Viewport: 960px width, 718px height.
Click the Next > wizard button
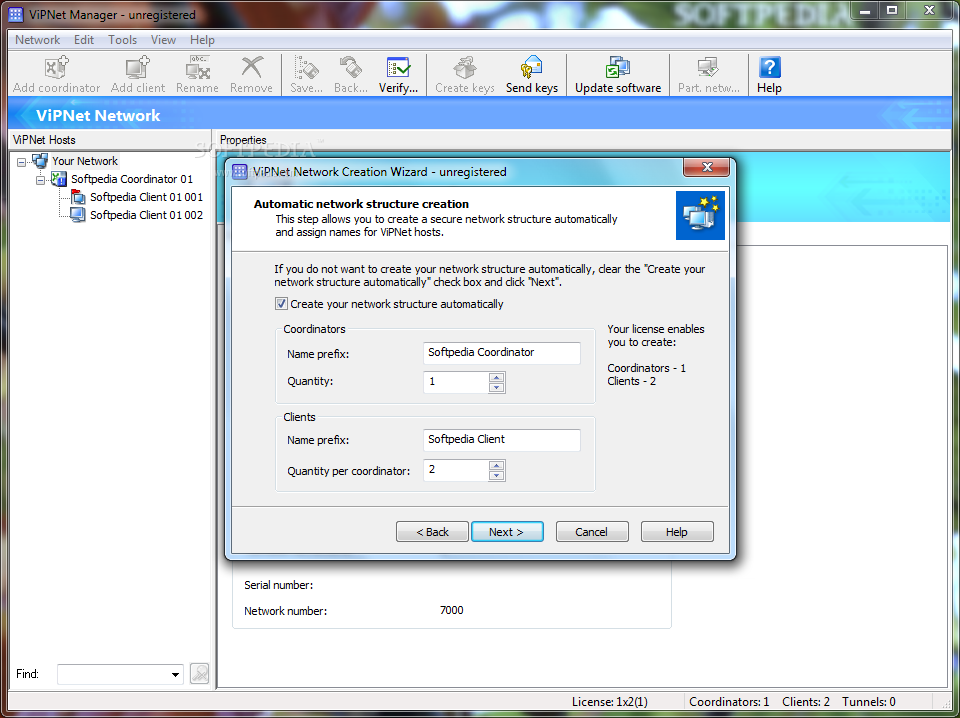coord(507,532)
